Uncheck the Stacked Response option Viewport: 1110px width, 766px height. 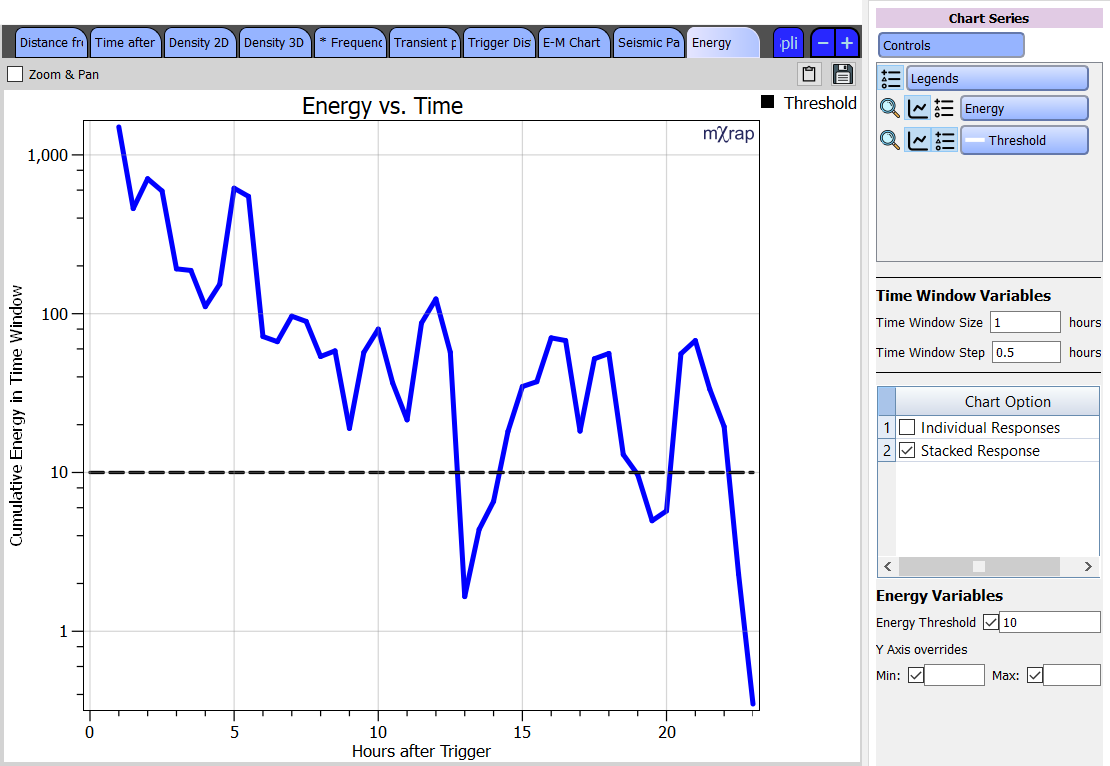click(x=907, y=451)
